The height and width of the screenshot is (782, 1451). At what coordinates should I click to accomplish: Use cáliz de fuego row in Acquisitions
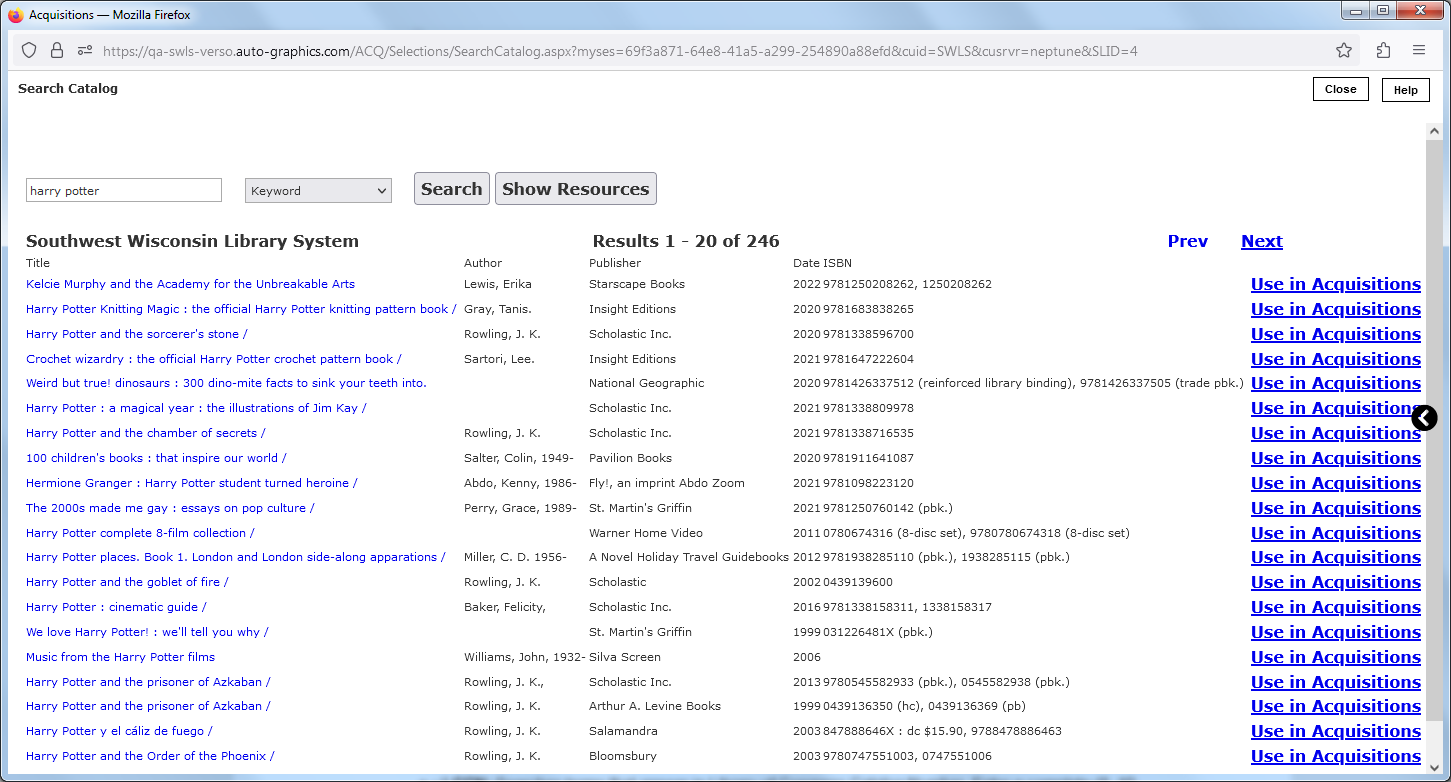click(1335, 731)
